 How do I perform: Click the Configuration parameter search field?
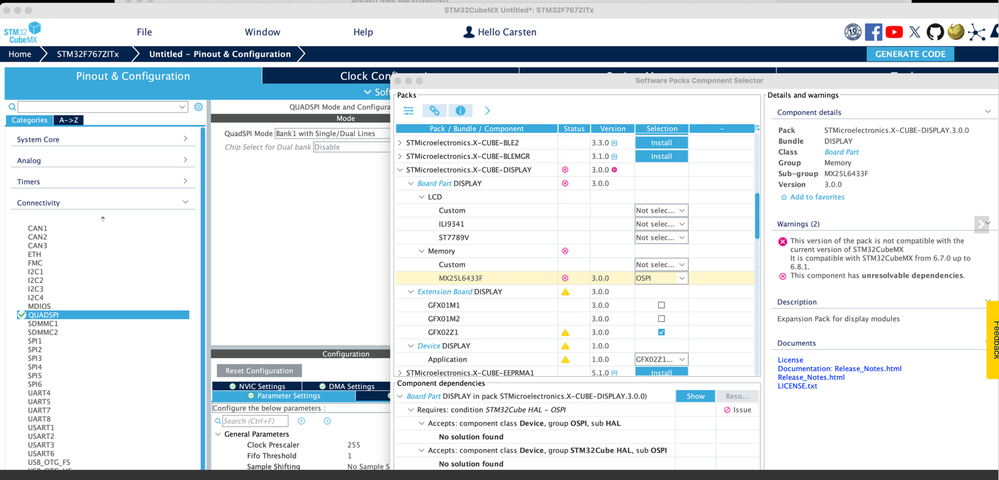(x=255, y=421)
